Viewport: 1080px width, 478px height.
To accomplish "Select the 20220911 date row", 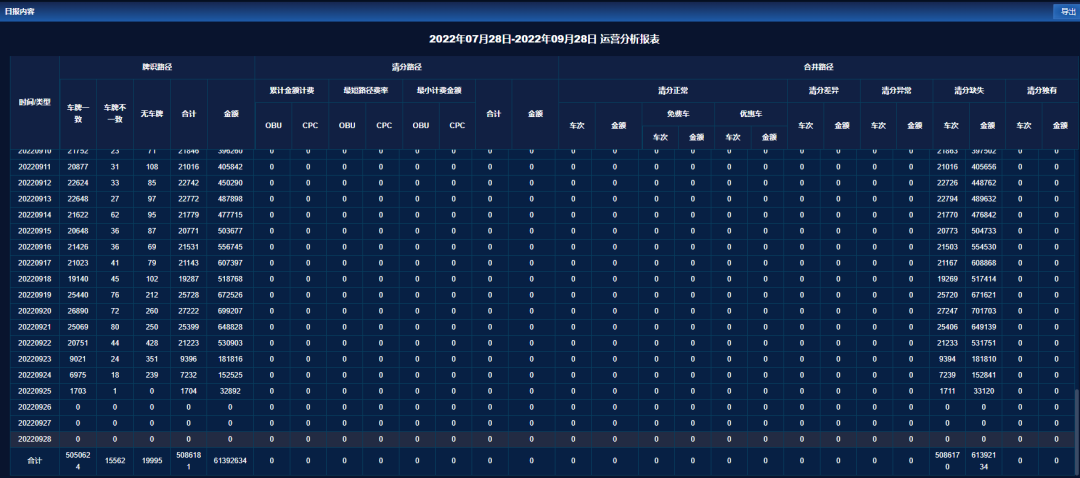I will point(34,167).
